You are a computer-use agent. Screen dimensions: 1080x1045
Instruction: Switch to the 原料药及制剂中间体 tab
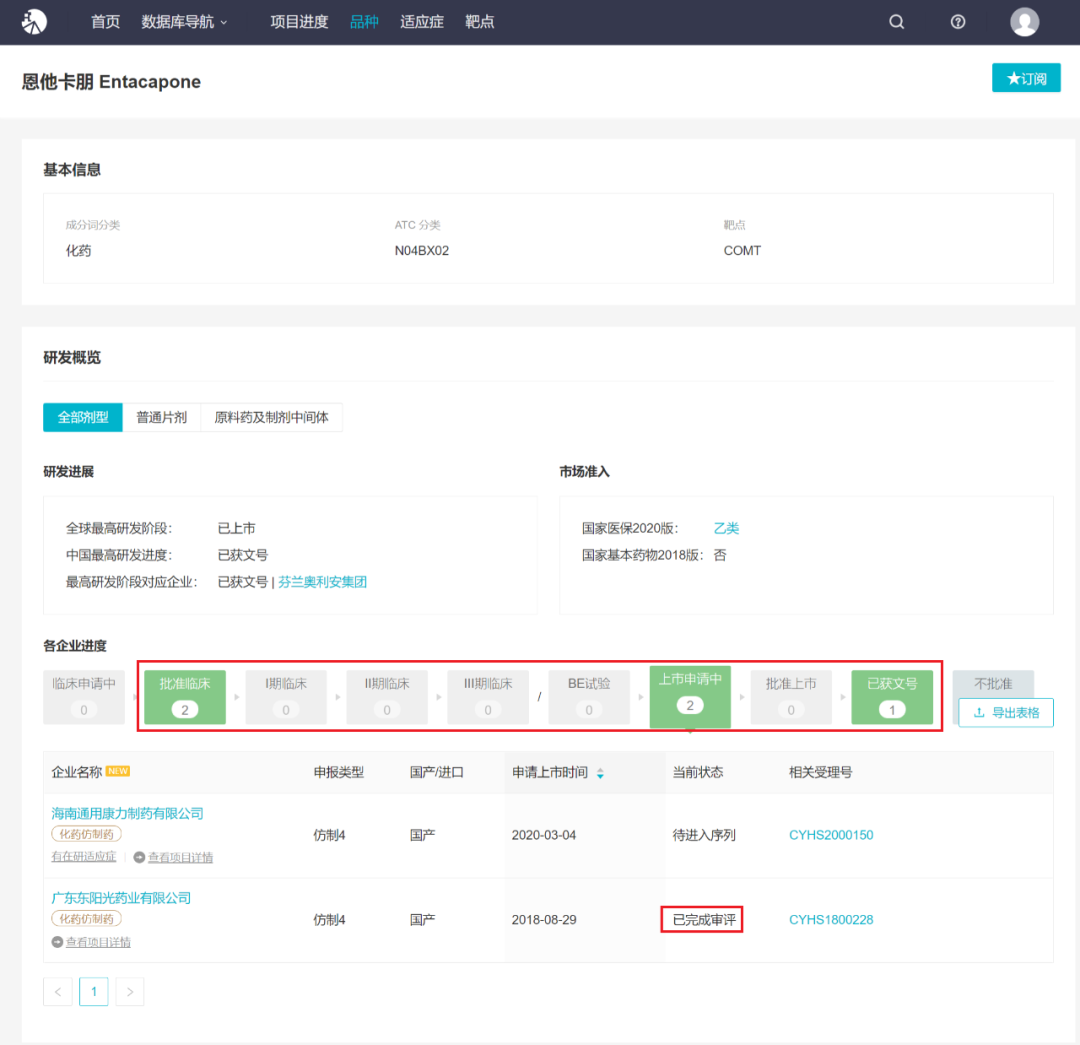tap(271, 417)
